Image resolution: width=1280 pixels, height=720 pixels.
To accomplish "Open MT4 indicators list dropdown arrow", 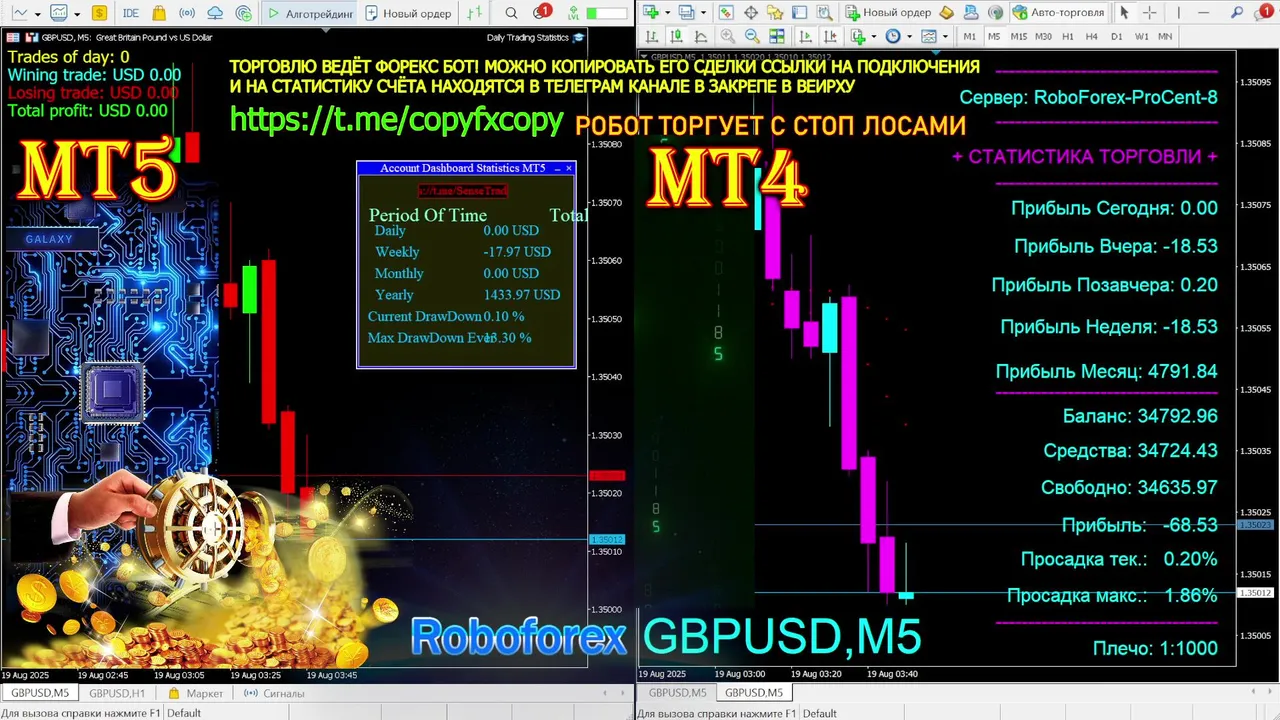I will point(874,36).
